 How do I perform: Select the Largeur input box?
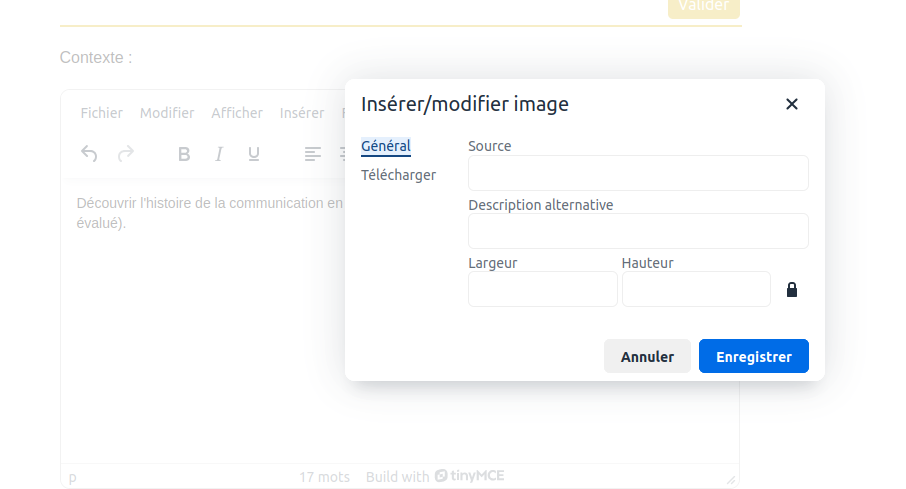coord(543,289)
